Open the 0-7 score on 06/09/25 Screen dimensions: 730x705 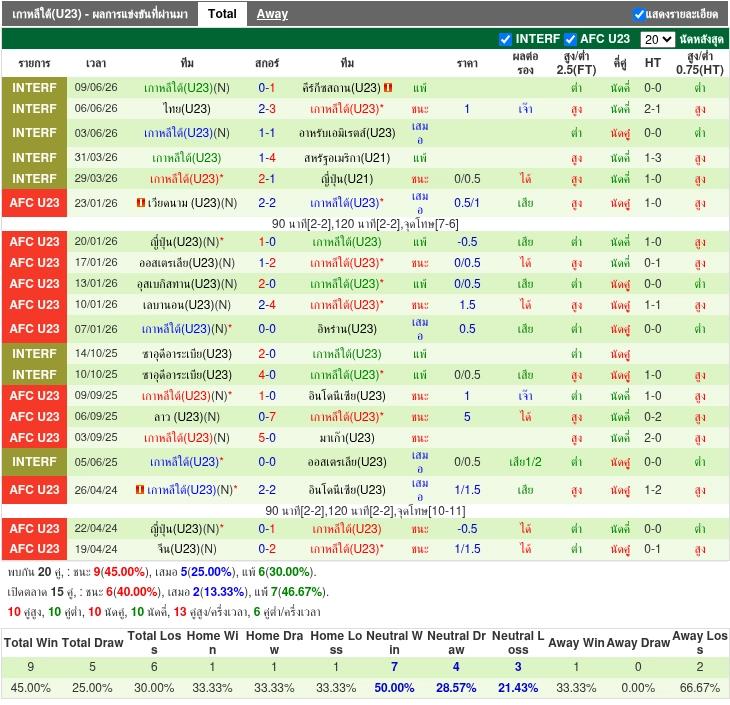coord(267,416)
